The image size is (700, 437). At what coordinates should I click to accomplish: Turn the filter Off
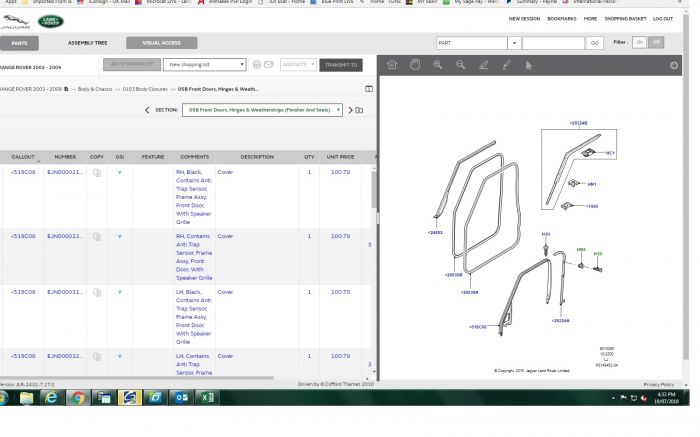click(x=656, y=42)
